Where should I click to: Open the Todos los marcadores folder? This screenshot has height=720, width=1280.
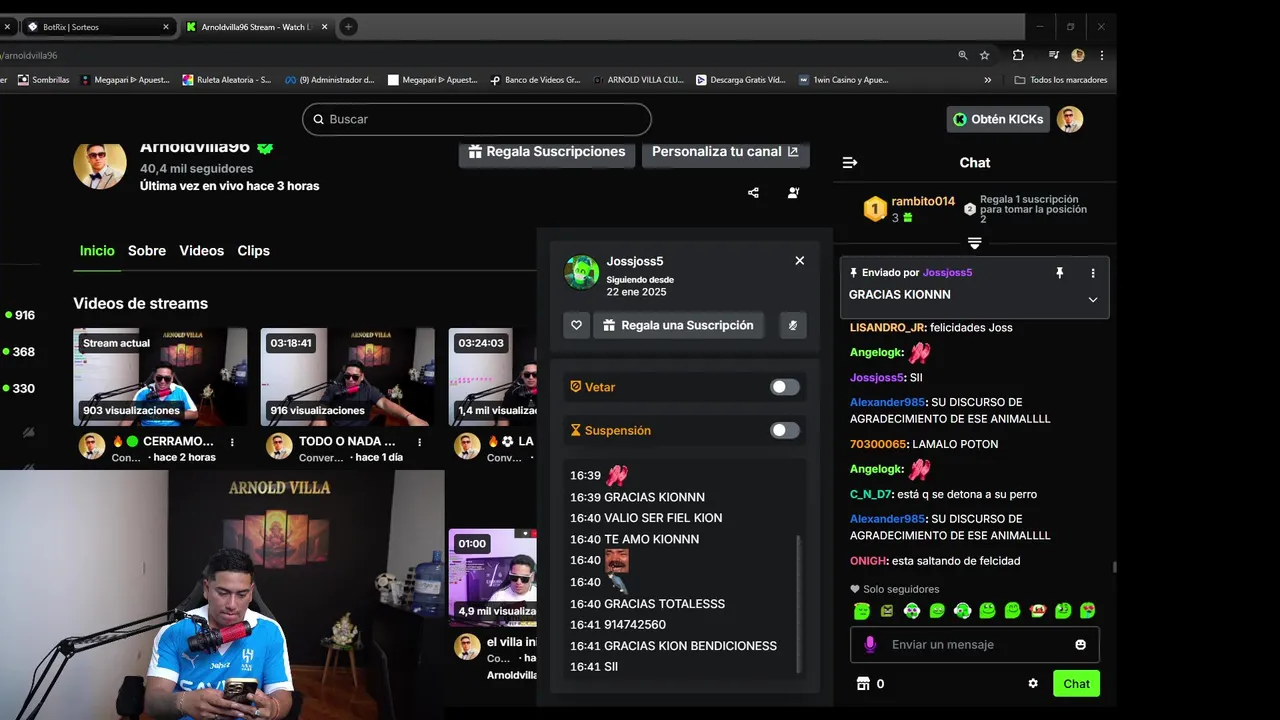tap(1060, 80)
